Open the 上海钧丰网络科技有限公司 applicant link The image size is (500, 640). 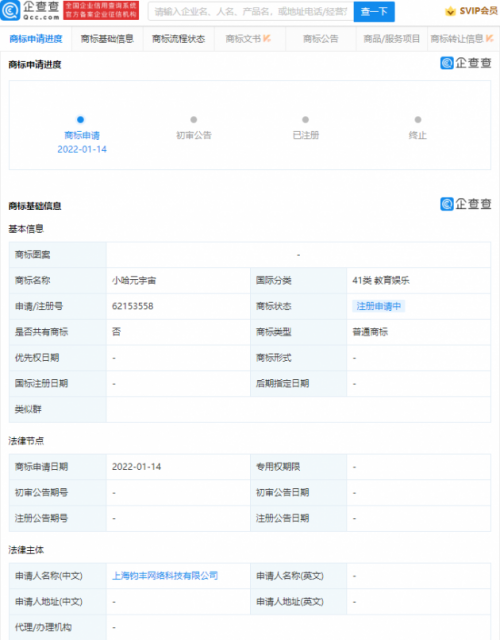(x=165, y=576)
